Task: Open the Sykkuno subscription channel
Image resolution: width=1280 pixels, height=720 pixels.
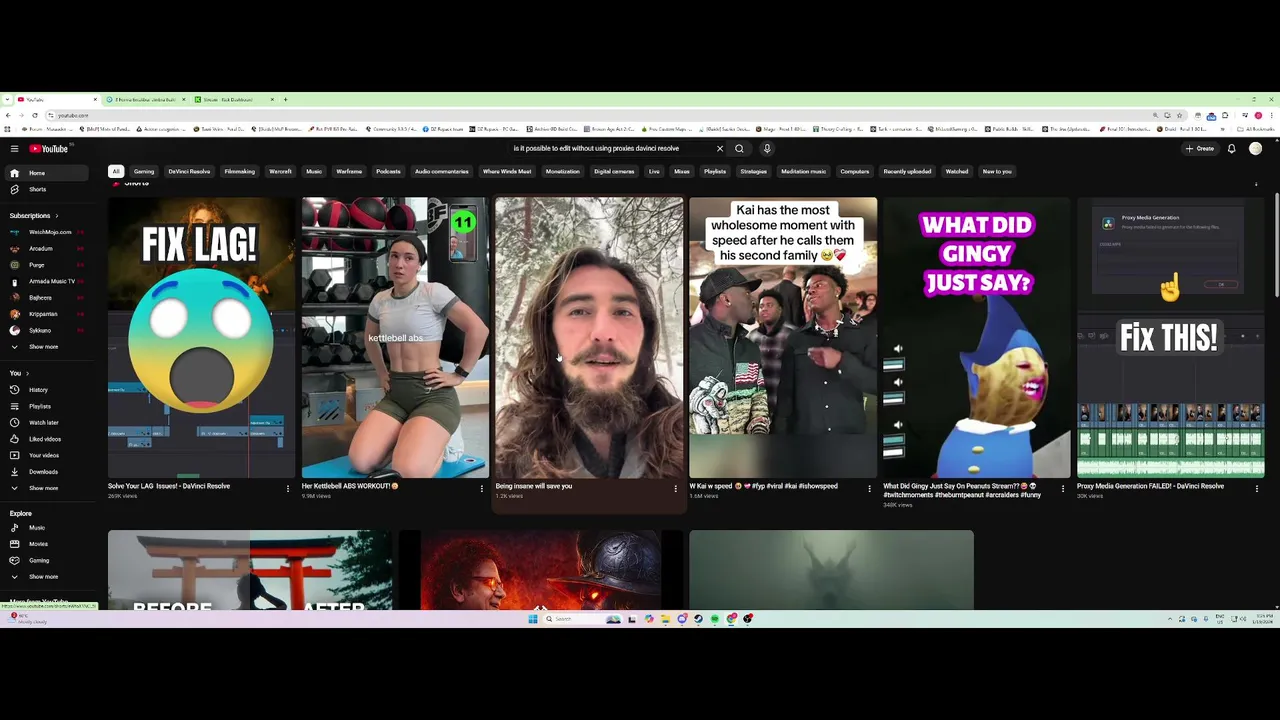Action: tap(48, 330)
